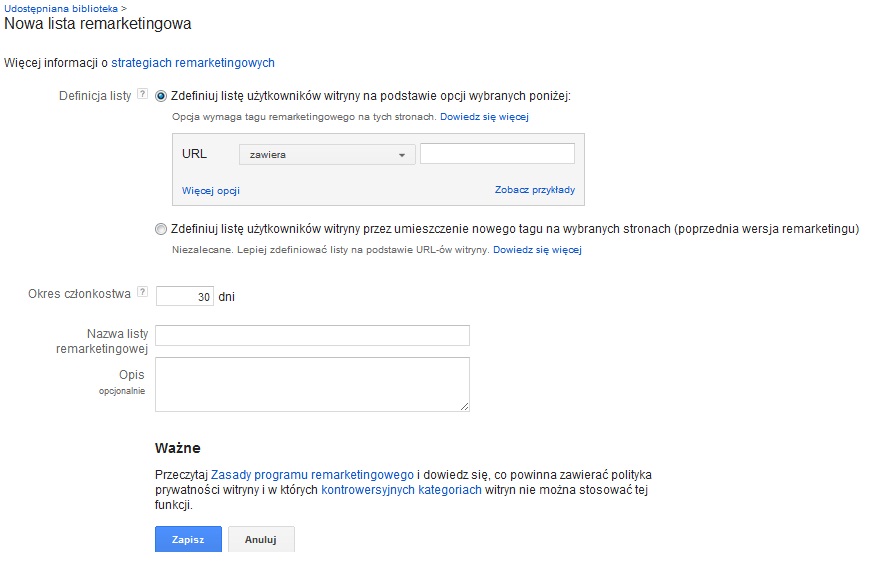Click the Nowa lista remarketingowa heading
The image size is (869, 562).
tap(98, 24)
